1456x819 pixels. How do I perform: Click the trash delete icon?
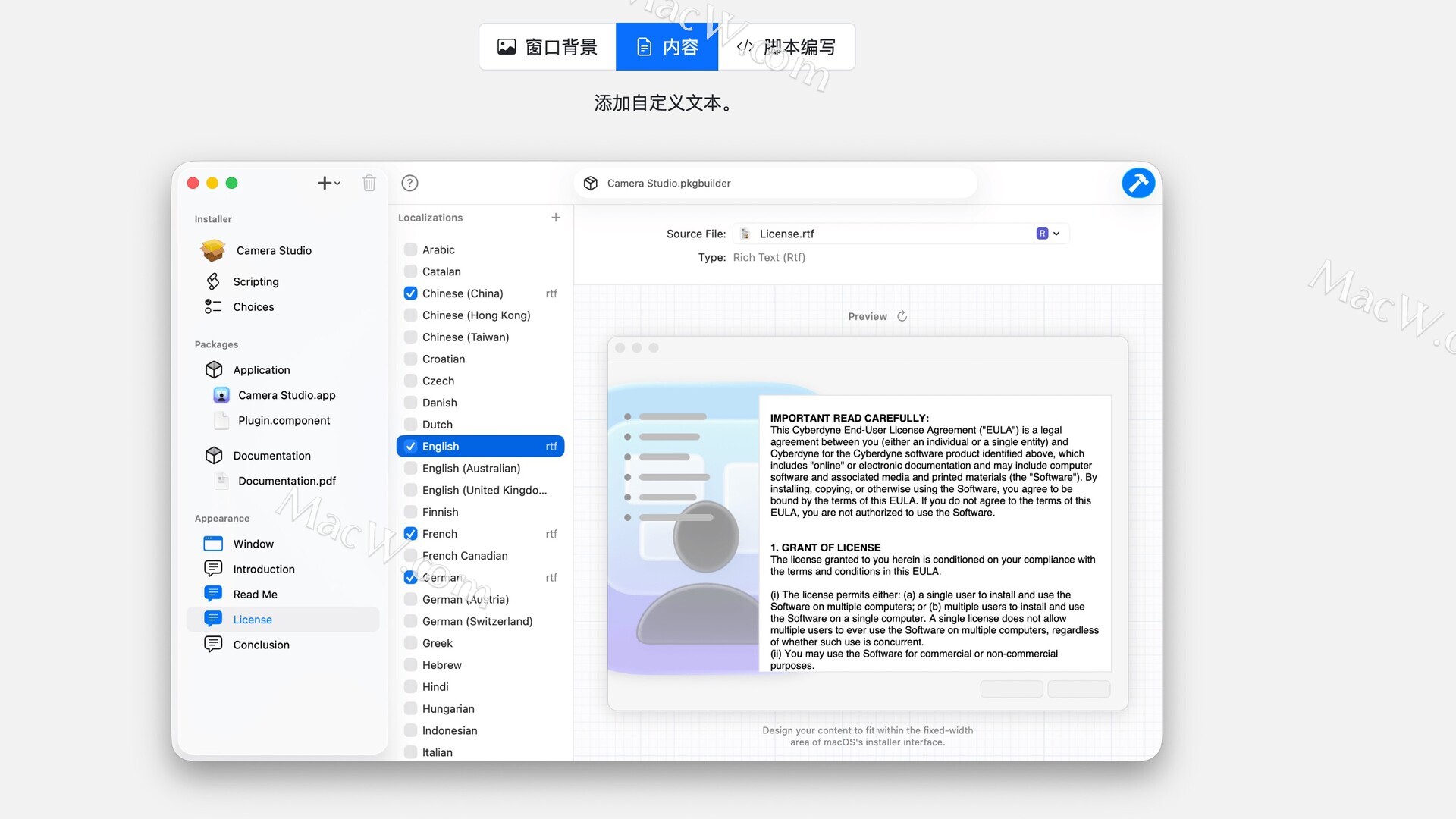tap(369, 183)
